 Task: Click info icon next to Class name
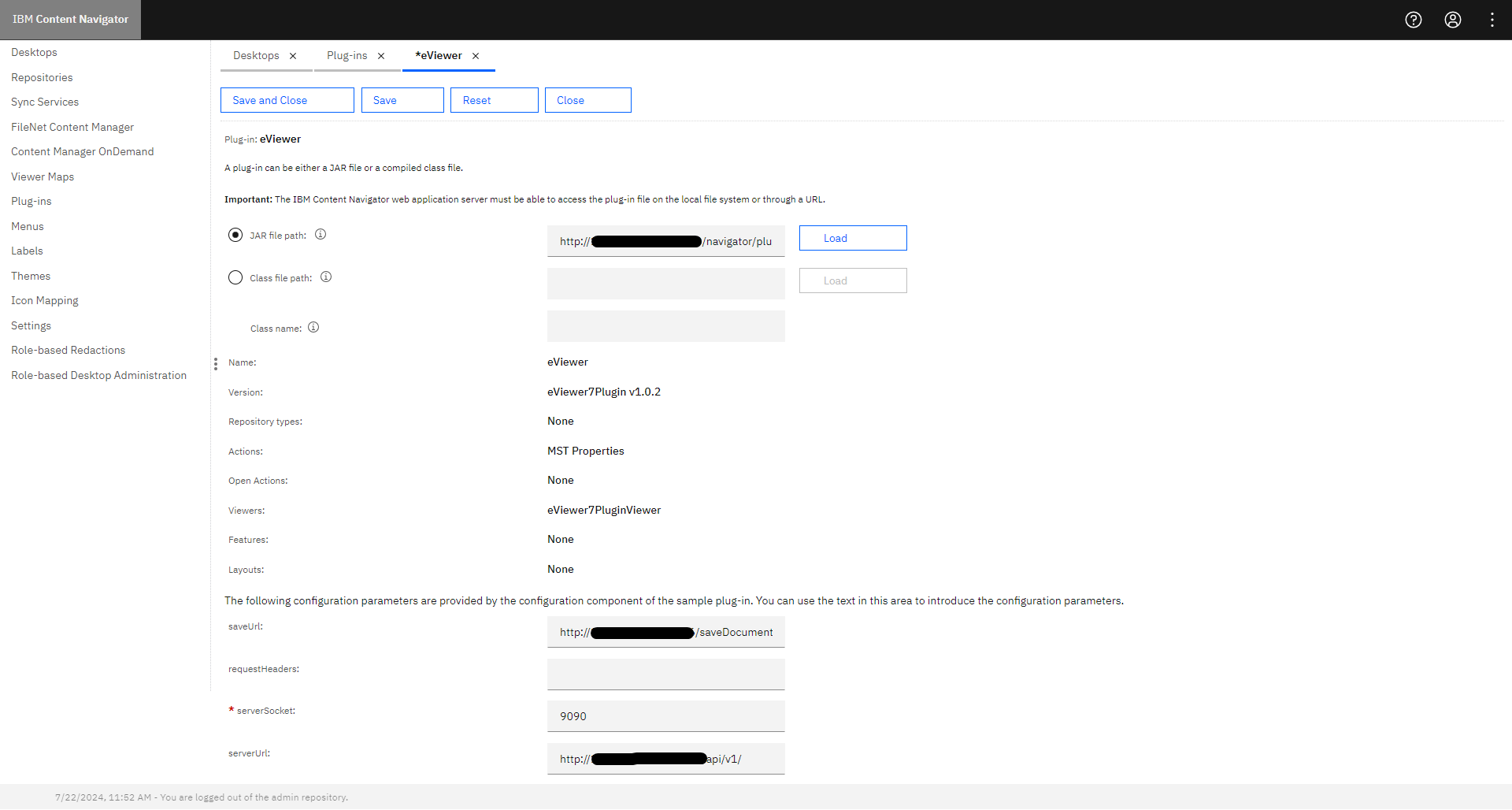point(313,327)
